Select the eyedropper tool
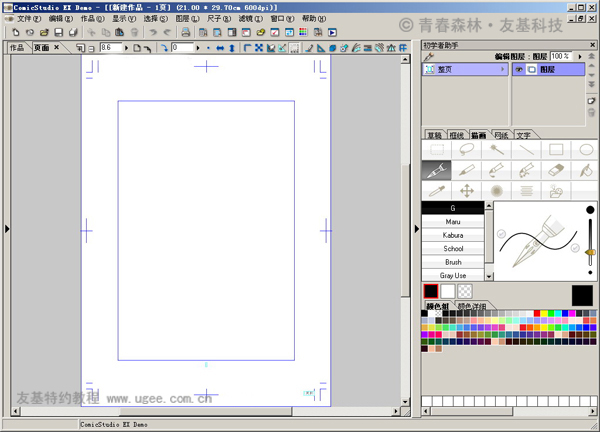The width and height of the screenshot is (600, 432). [436, 191]
